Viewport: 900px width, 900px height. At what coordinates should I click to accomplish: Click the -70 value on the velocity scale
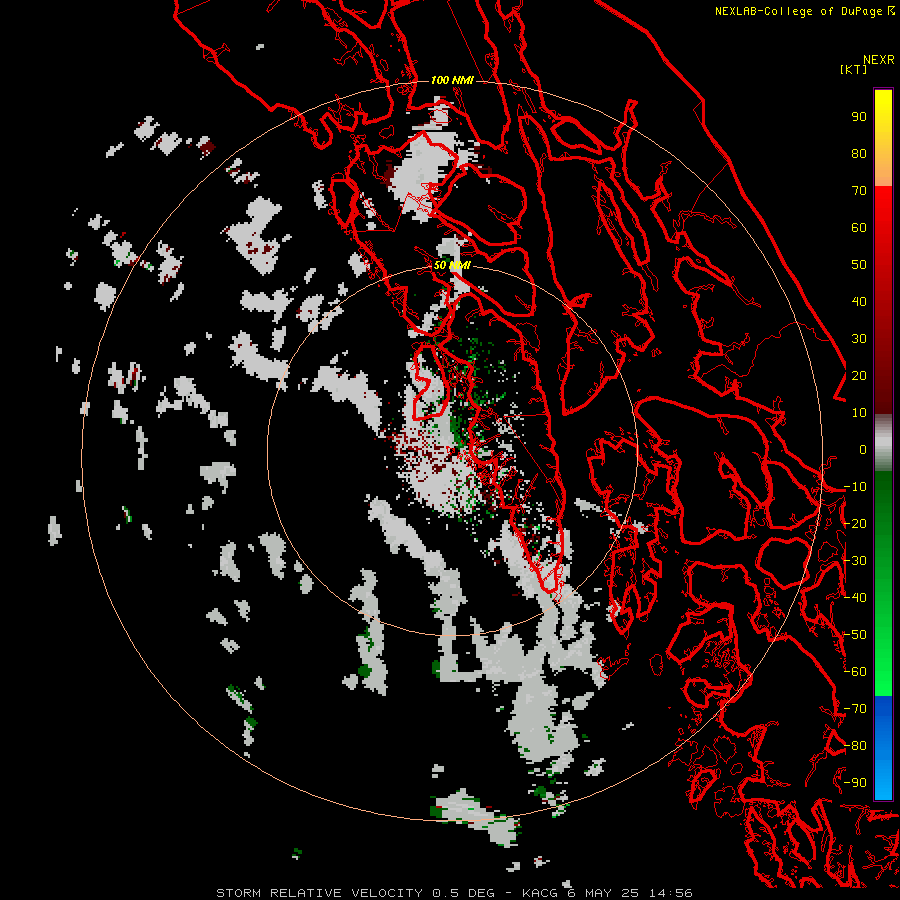(855, 709)
